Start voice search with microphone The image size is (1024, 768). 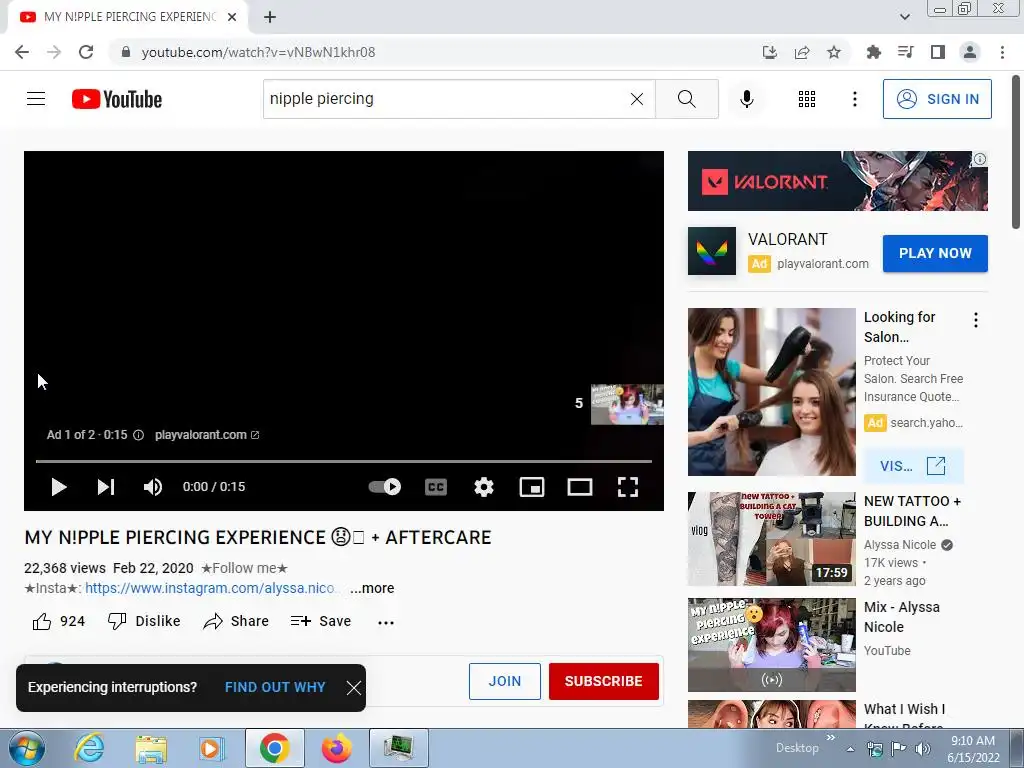(x=746, y=99)
